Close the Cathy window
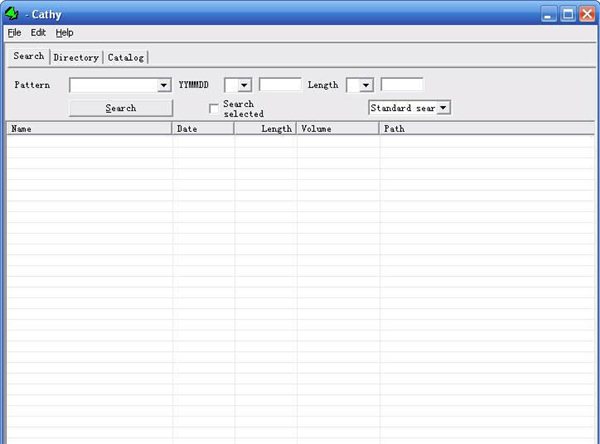The image size is (600, 444). click(x=587, y=15)
